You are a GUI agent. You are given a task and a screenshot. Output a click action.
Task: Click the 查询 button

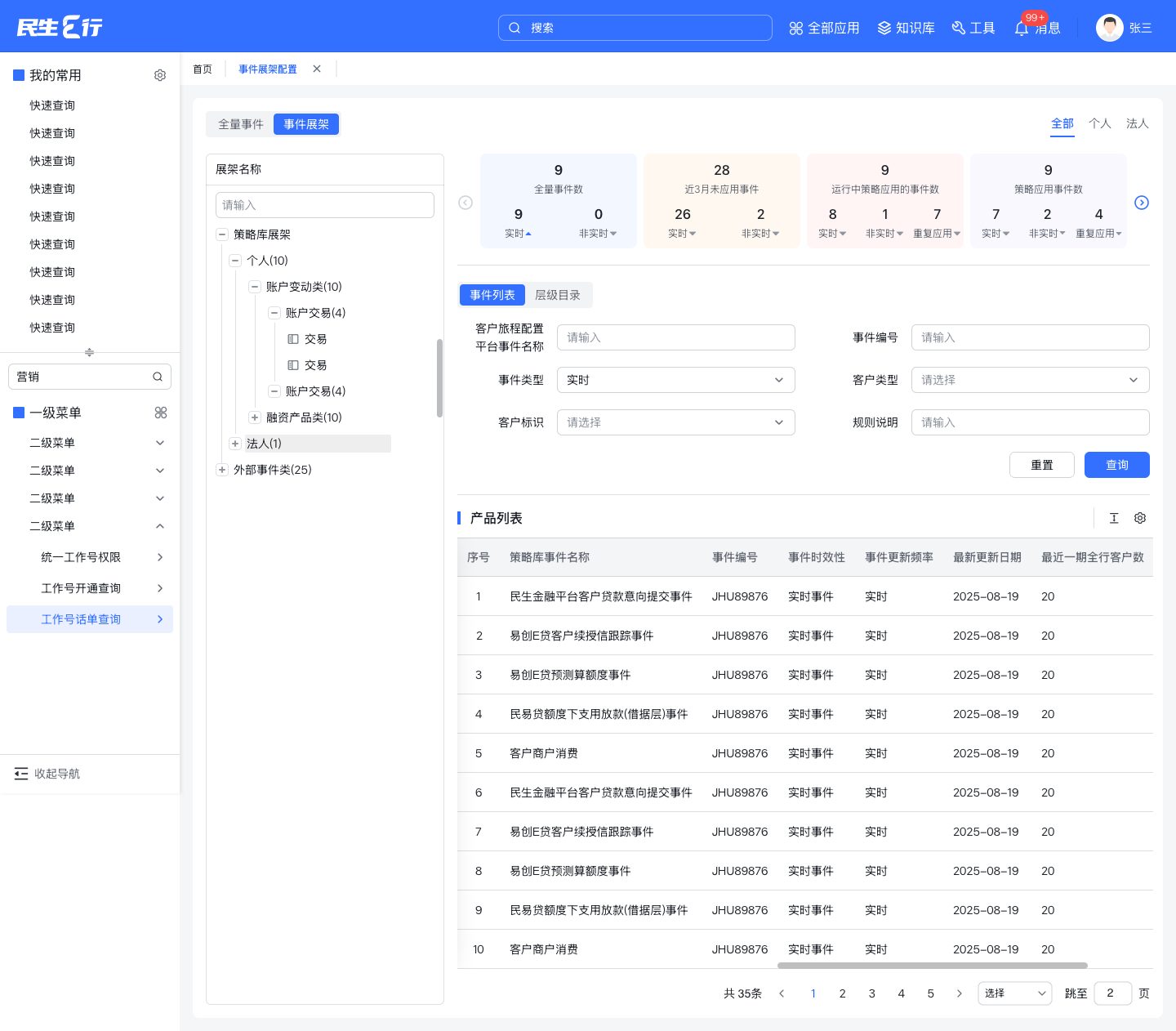[1117, 465]
